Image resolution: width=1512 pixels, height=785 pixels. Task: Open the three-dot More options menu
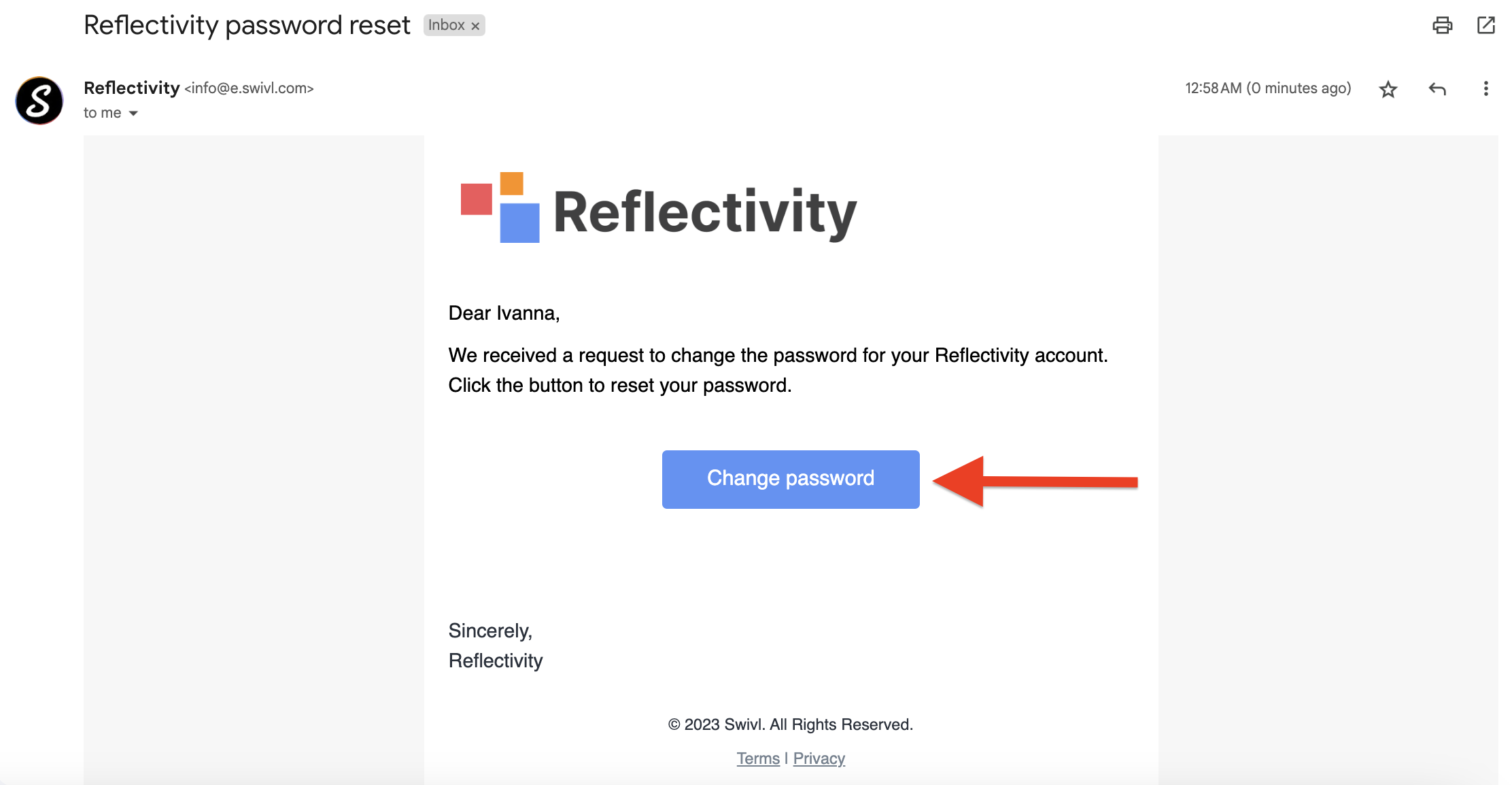(x=1485, y=89)
